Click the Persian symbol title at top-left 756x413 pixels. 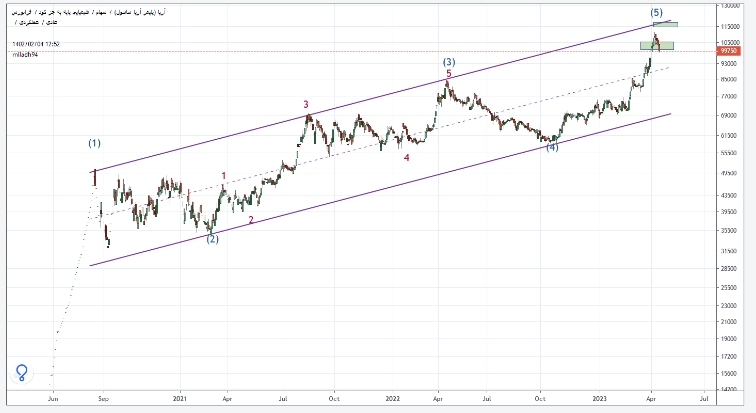[90, 10]
